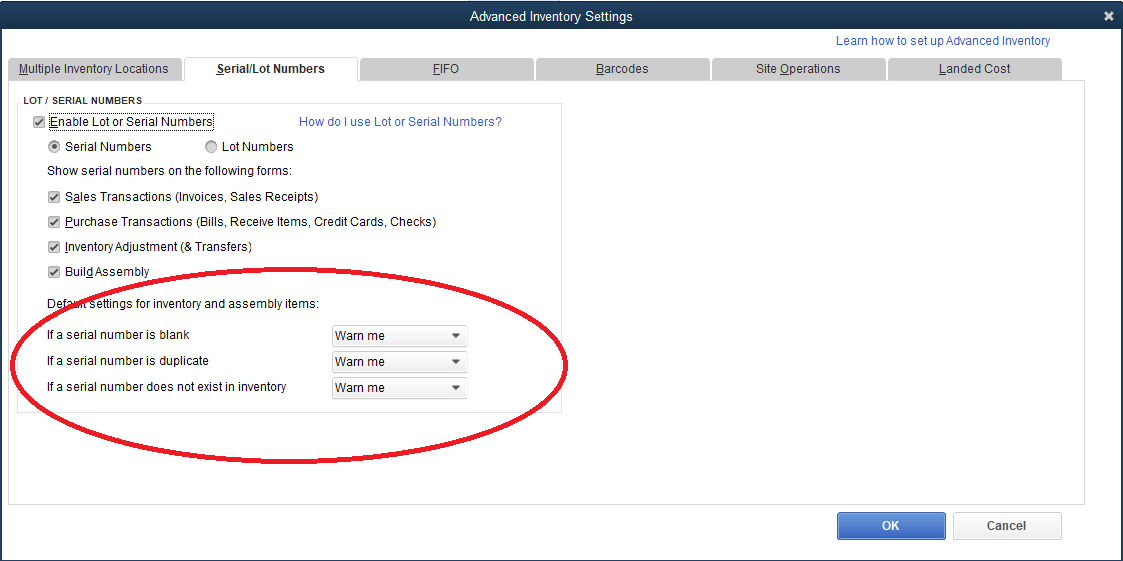Click Learn how to set up Advanced Inventory
The height and width of the screenshot is (561, 1123).
[942, 41]
